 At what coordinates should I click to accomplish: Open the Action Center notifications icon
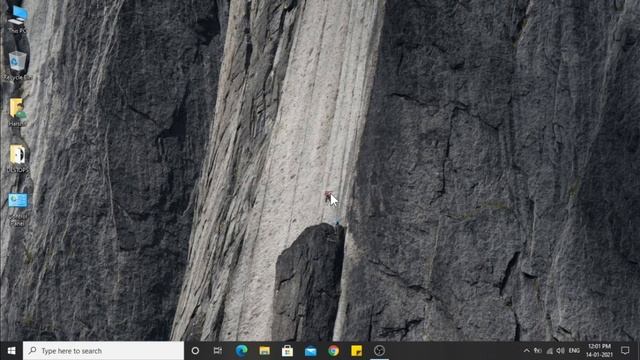pyautogui.click(x=625, y=351)
